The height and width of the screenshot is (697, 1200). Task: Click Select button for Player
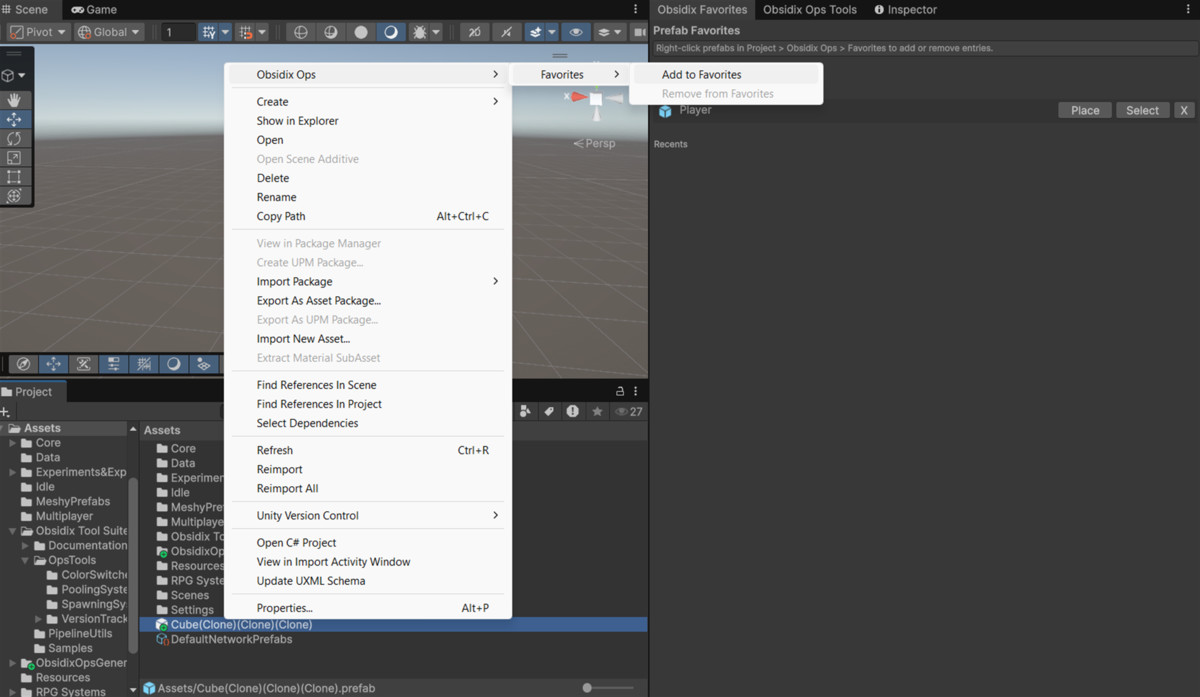point(1142,110)
